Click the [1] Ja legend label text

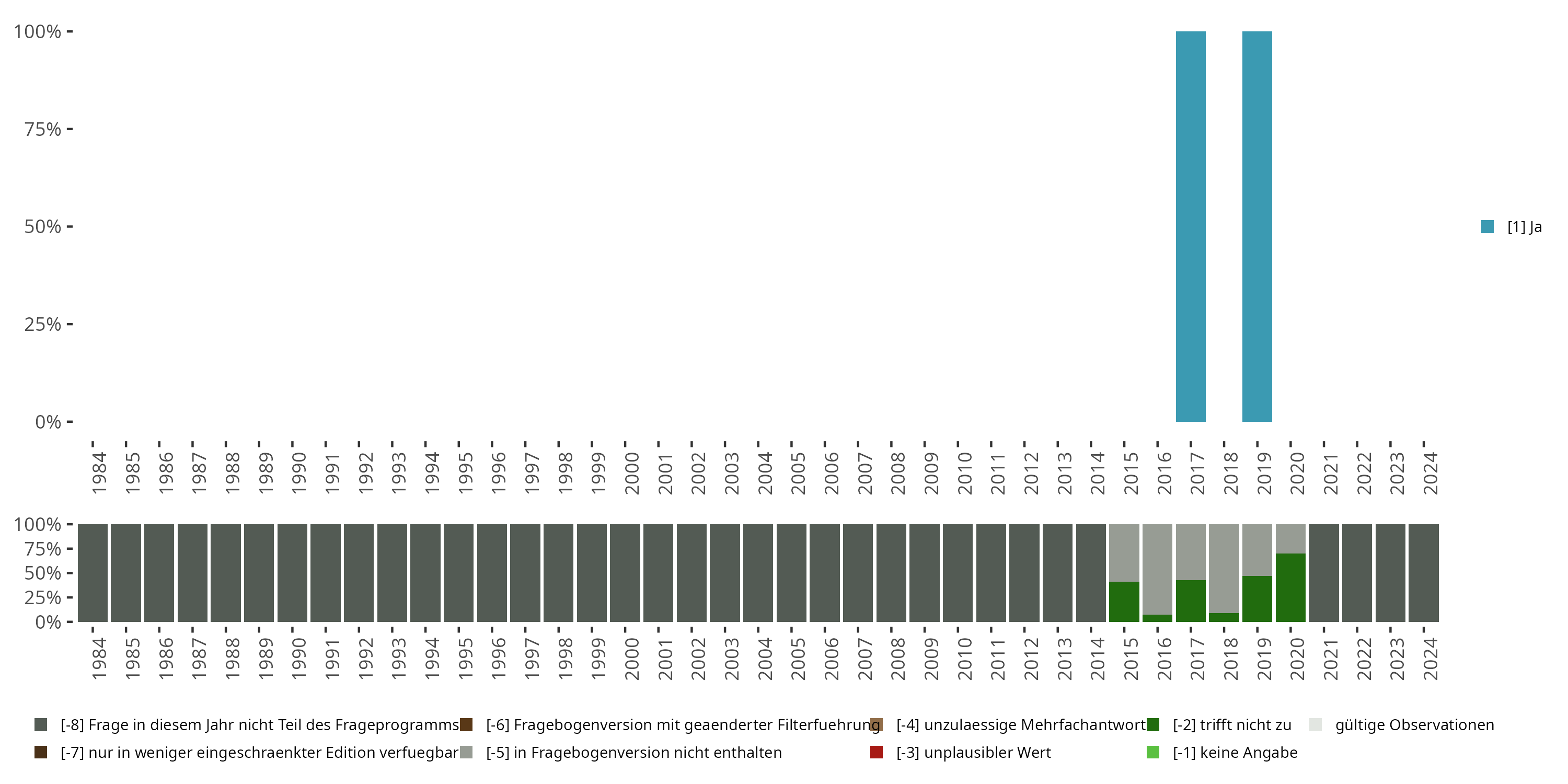click(x=1524, y=226)
